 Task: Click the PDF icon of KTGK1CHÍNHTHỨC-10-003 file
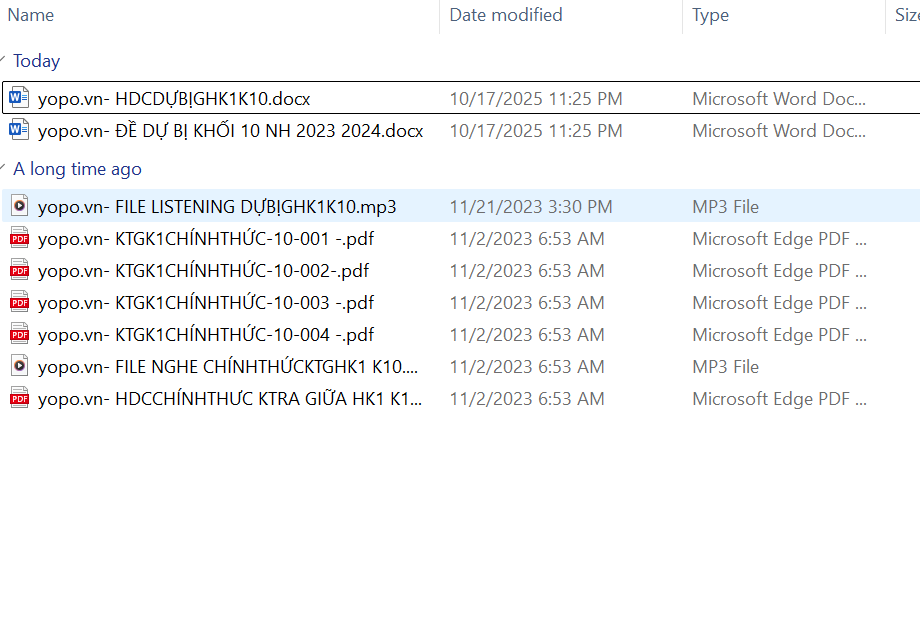point(19,302)
